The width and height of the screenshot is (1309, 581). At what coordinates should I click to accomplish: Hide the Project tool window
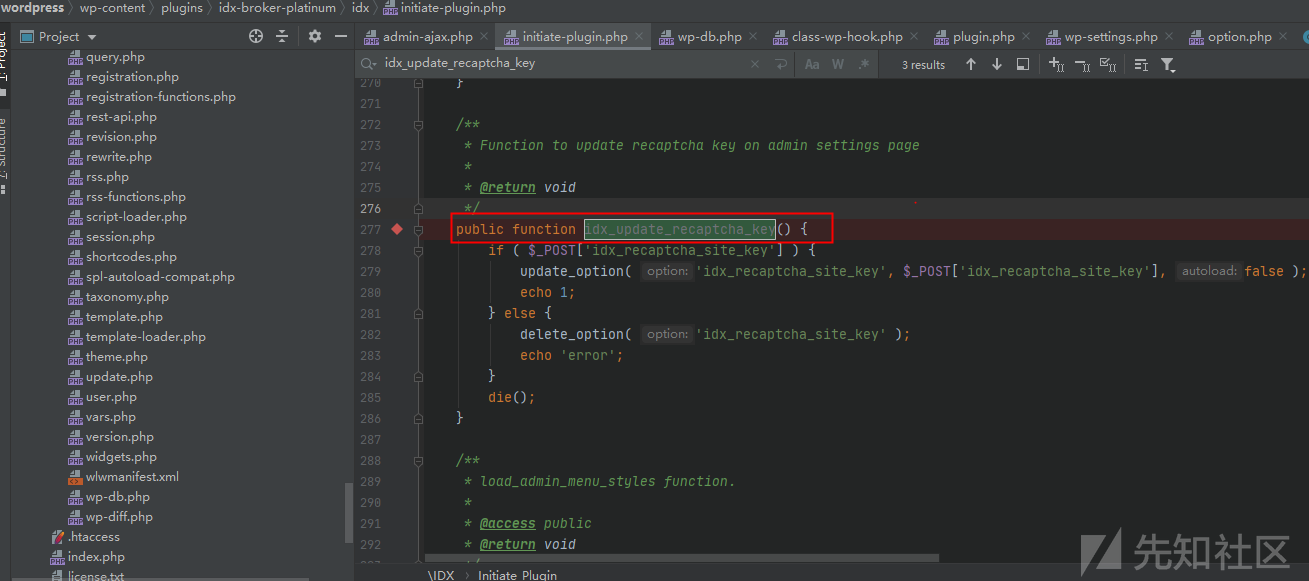click(x=341, y=36)
